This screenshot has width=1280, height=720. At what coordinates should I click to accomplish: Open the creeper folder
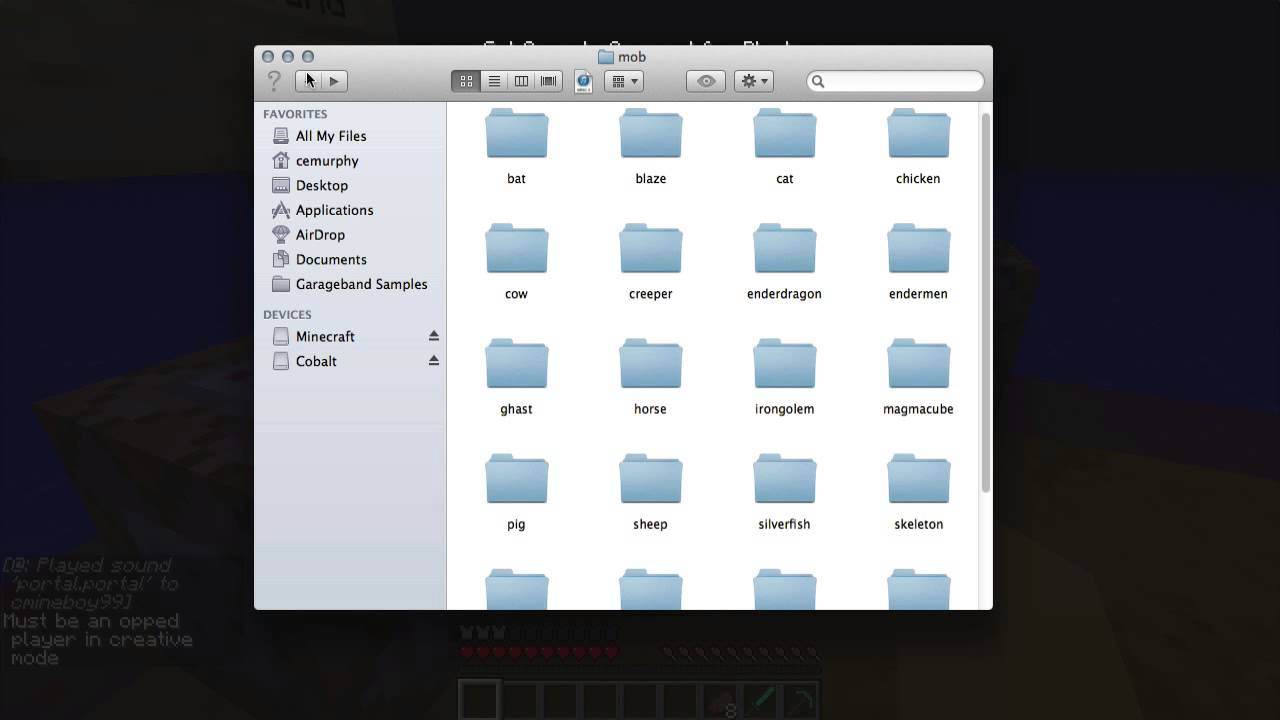pyautogui.click(x=650, y=249)
